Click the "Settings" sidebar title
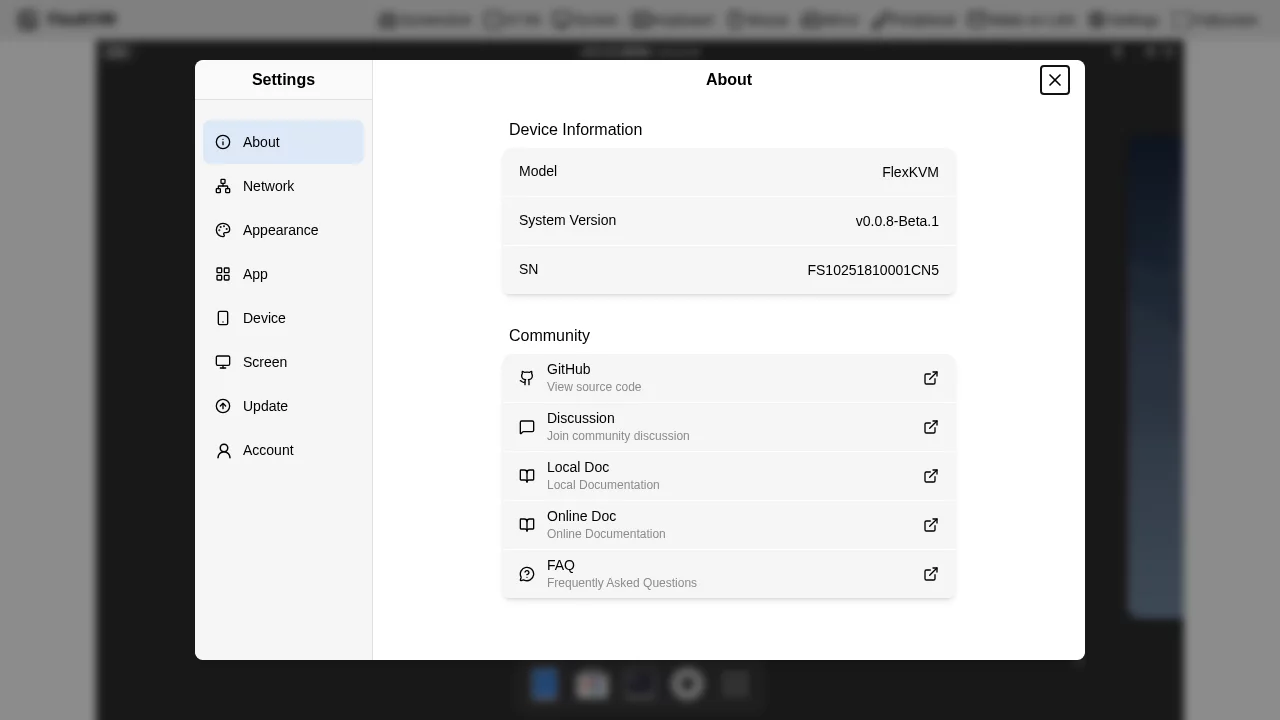 coord(283,80)
